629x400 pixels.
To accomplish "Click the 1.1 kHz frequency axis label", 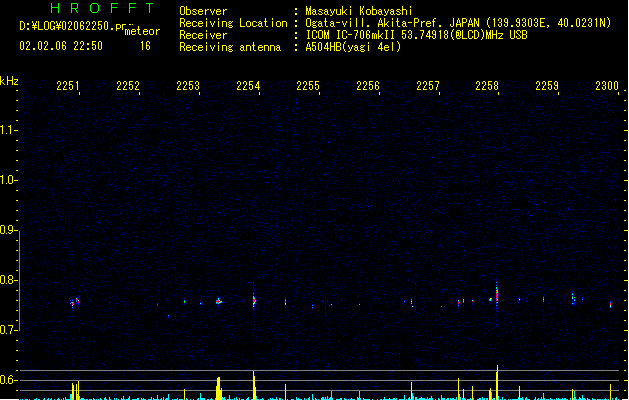I will point(8,130).
